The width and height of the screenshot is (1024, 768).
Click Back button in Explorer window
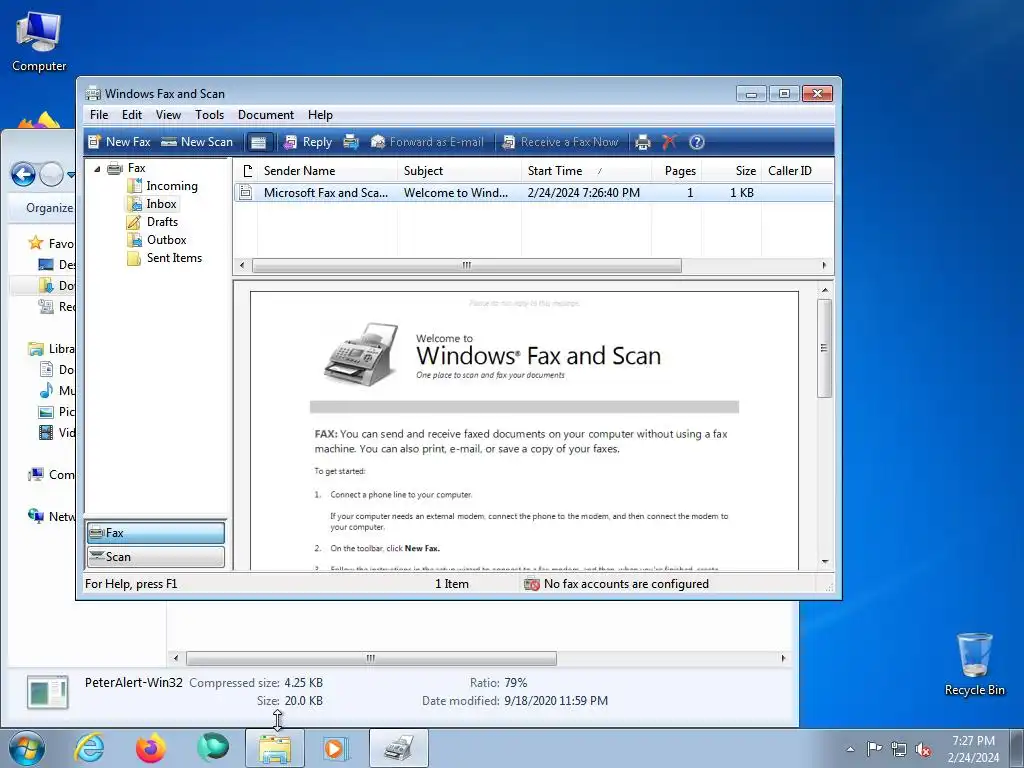click(24, 174)
